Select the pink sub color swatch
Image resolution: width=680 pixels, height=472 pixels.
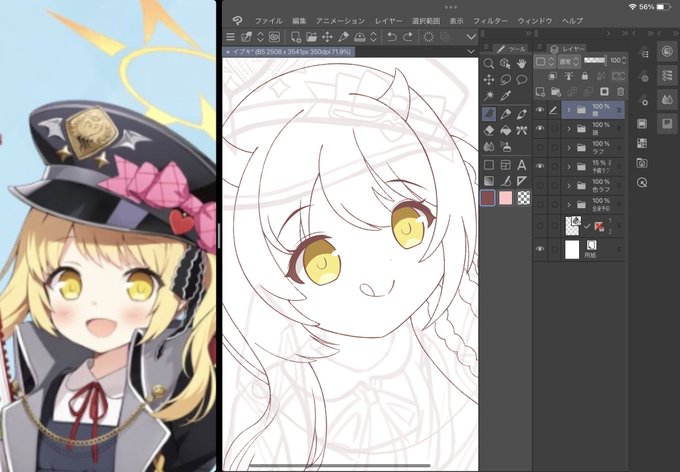click(x=506, y=198)
